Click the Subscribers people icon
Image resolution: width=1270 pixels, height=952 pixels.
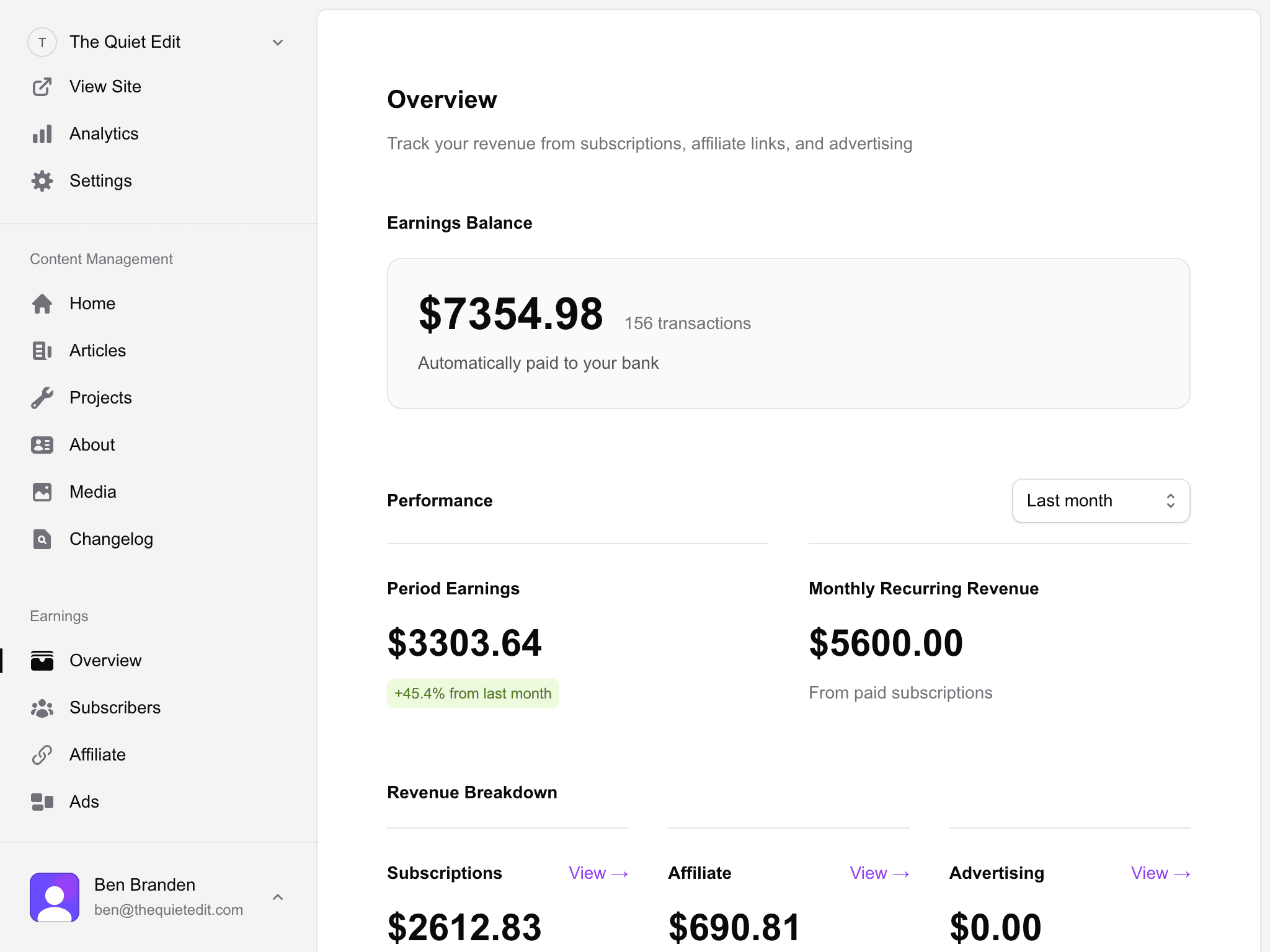pyautogui.click(x=42, y=708)
